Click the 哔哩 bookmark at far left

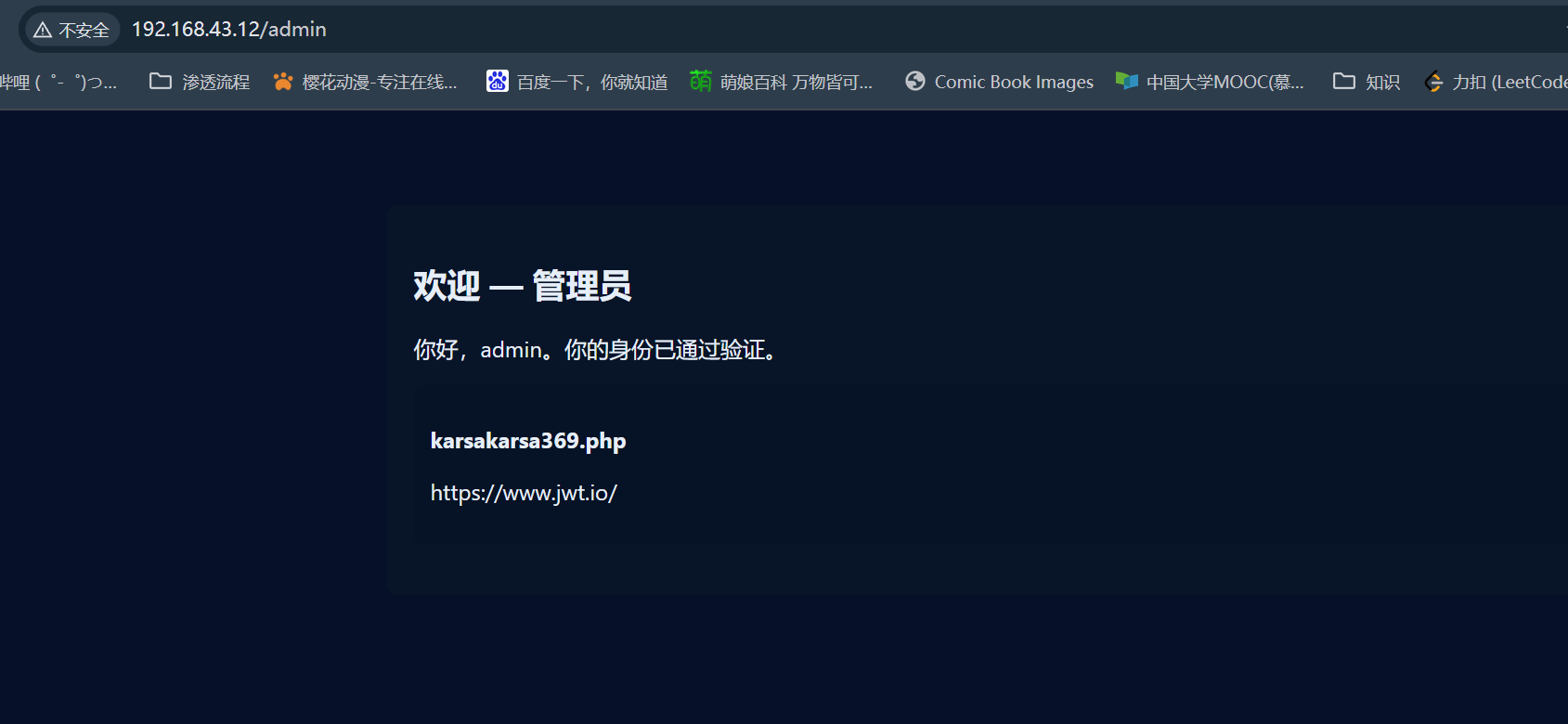[x=58, y=82]
